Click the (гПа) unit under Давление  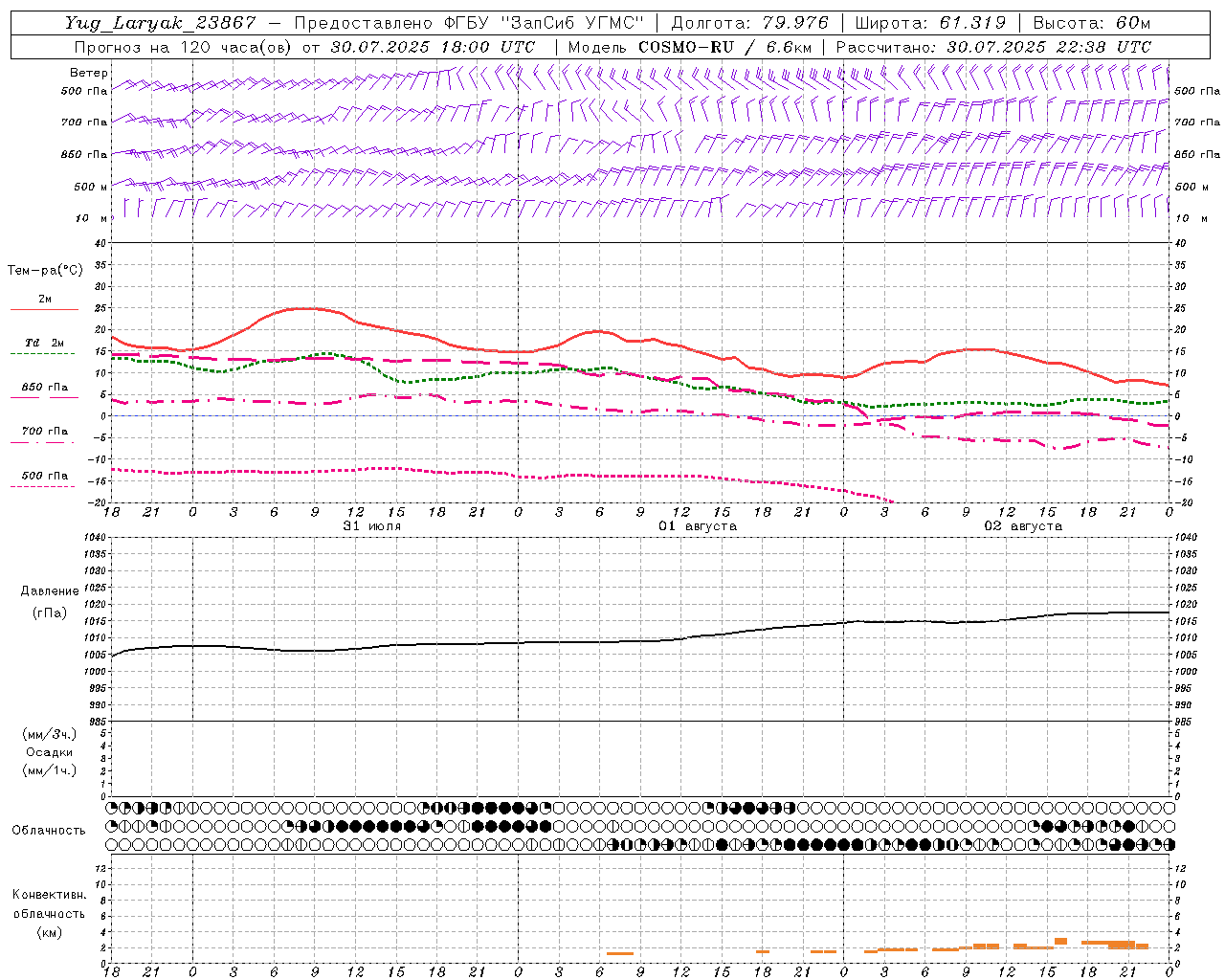50,613
